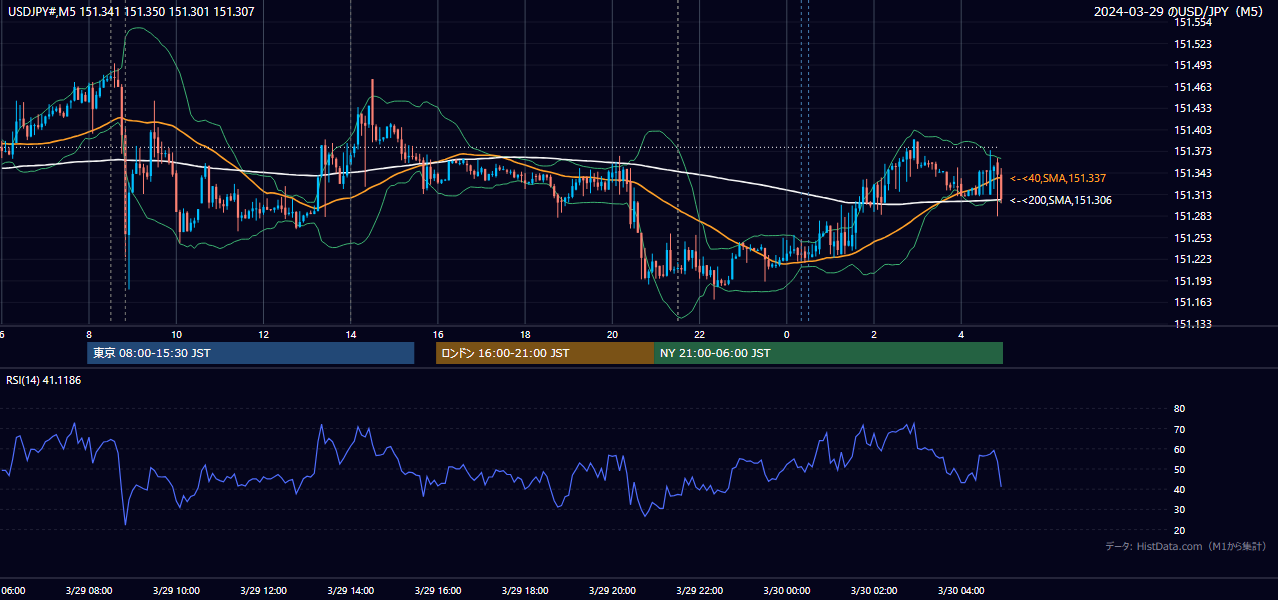Screen dimensions: 1278x600
Task: Click hour label 12 under price chart
Action: tap(263, 334)
